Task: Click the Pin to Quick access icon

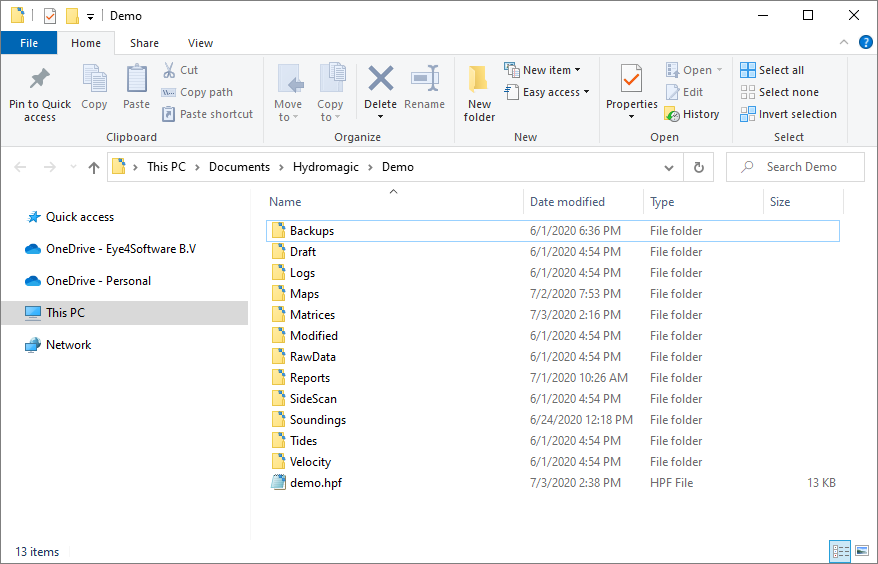Action: coord(40,79)
